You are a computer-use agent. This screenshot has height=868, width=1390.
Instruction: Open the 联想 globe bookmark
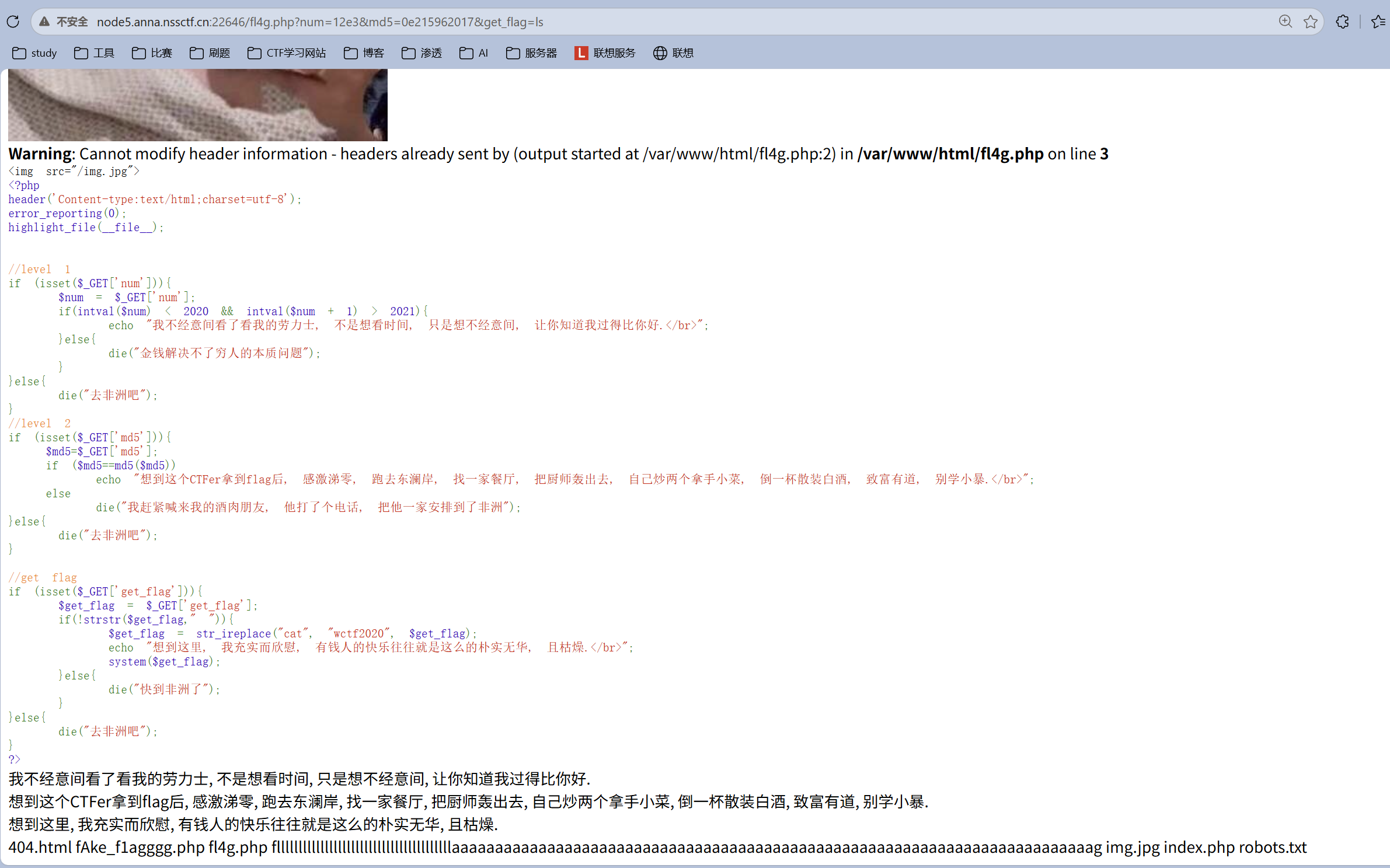(673, 53)
